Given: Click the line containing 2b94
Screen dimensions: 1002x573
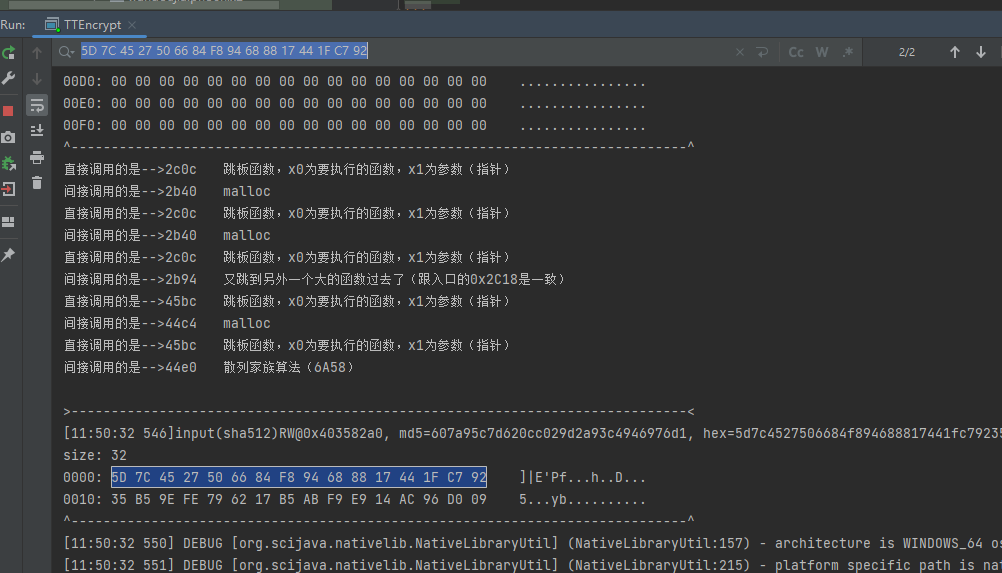Looking at the screenshot, I should pyautogui.click(x=314, y=279).
